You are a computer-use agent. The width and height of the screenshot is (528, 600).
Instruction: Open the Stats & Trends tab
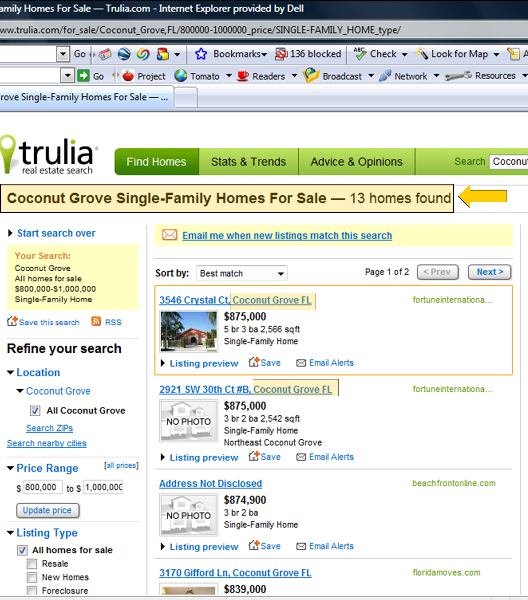pyautogui.click(x=249, y=162)
